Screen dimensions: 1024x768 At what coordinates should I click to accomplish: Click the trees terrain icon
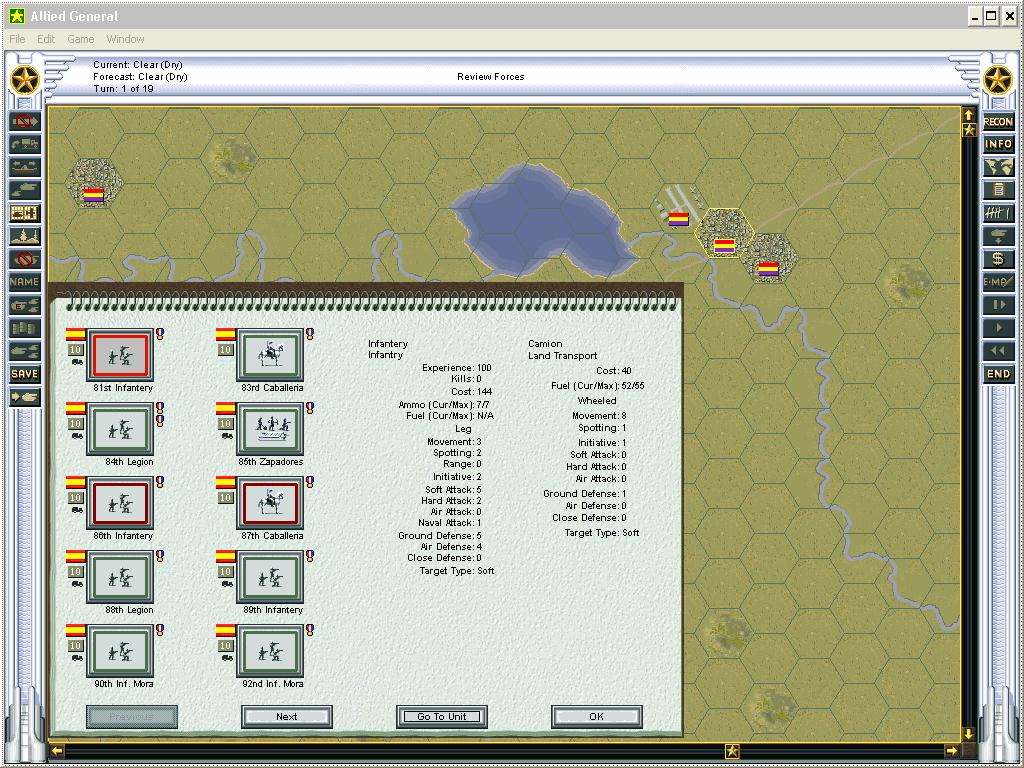point(25,236)
